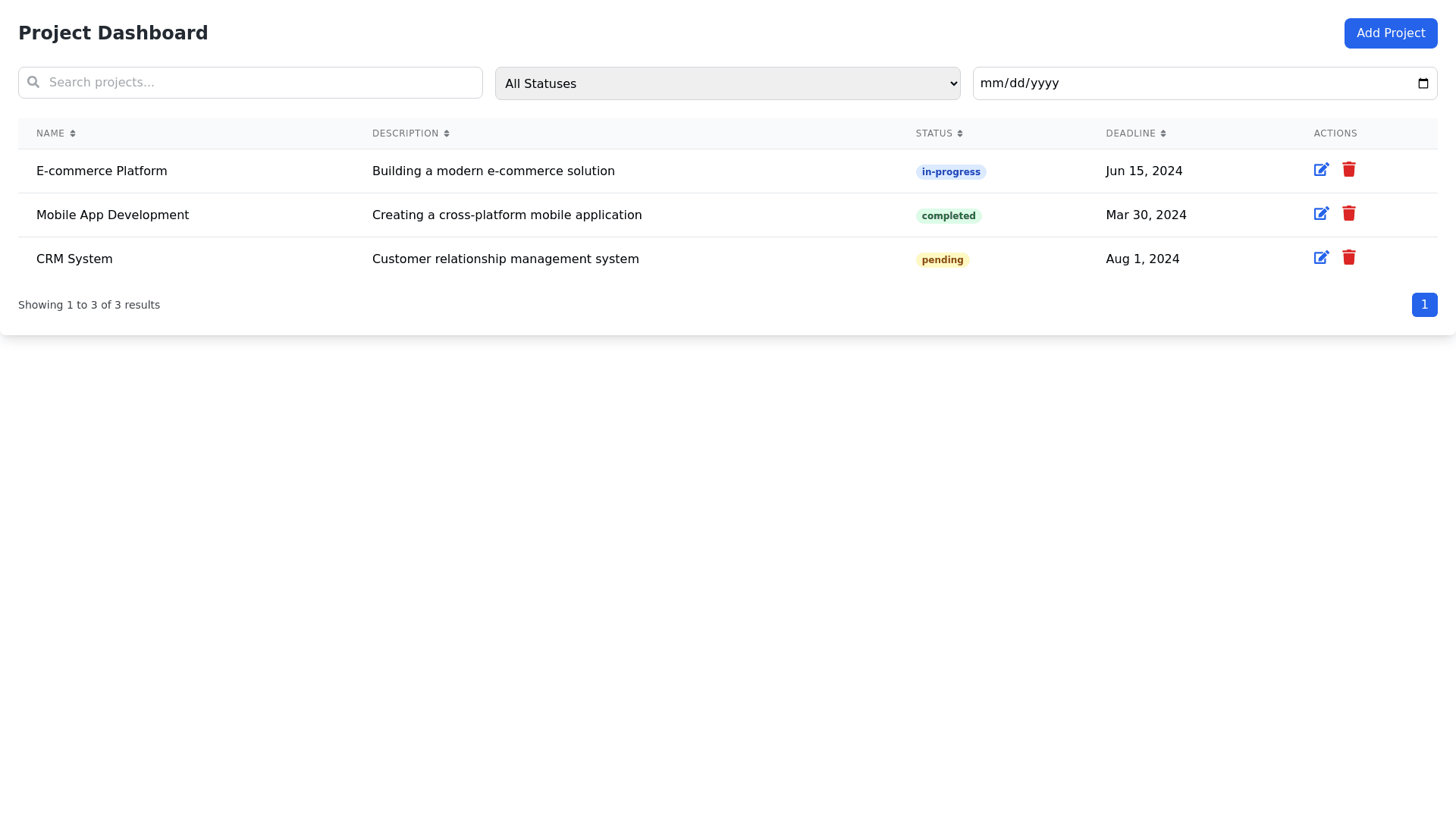Edit the CRM System project
The image size is (1456, 819).
point(1321,258)
